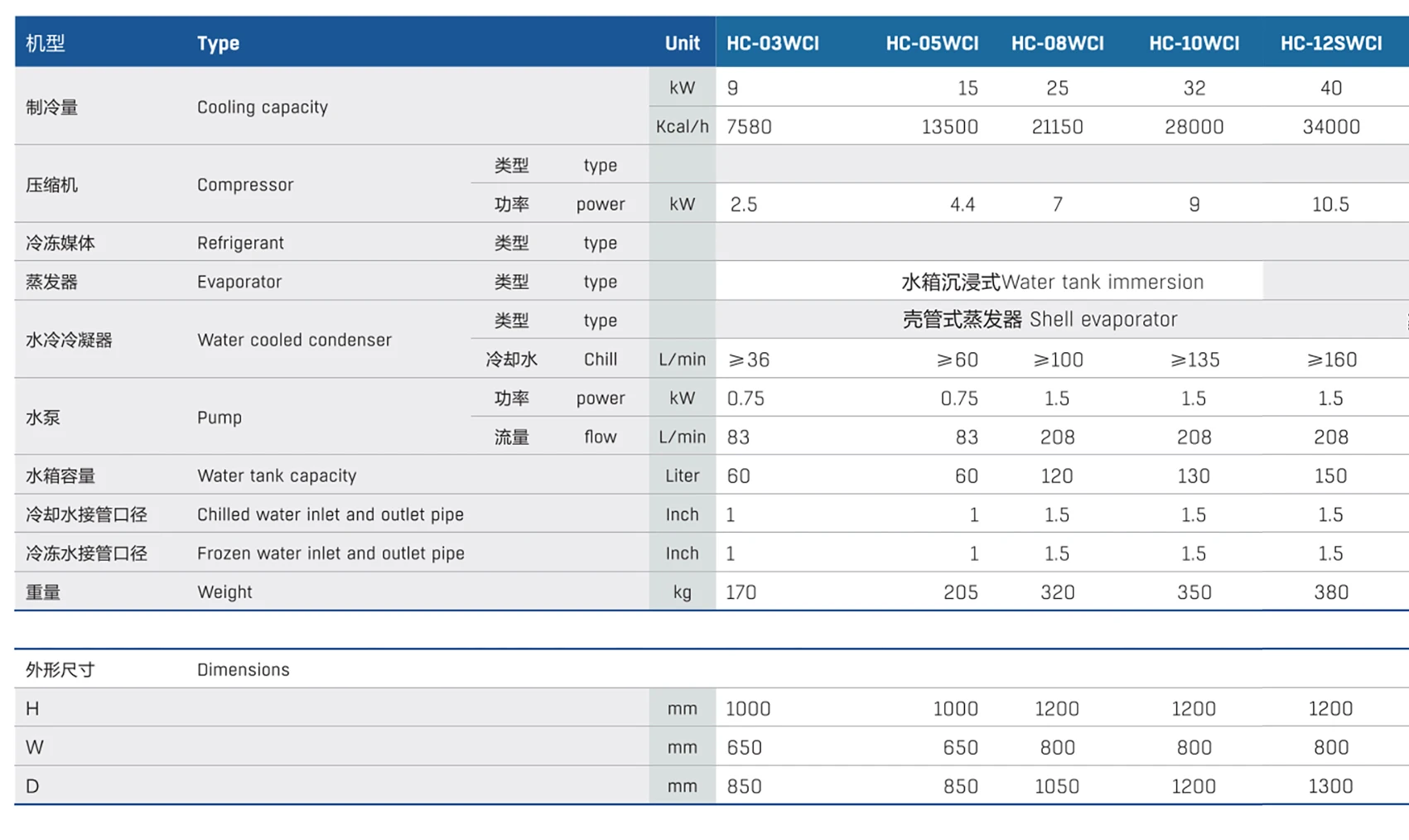1409x840 pixels.
Task: Click compressor power value 2.5
Action: tap(744, 205)
